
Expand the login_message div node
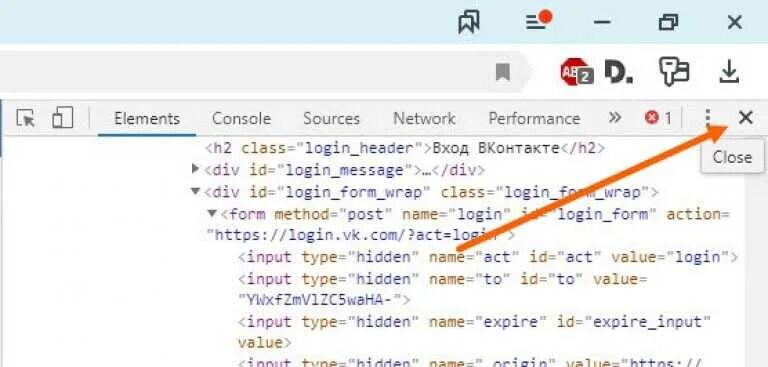point(195,169)
